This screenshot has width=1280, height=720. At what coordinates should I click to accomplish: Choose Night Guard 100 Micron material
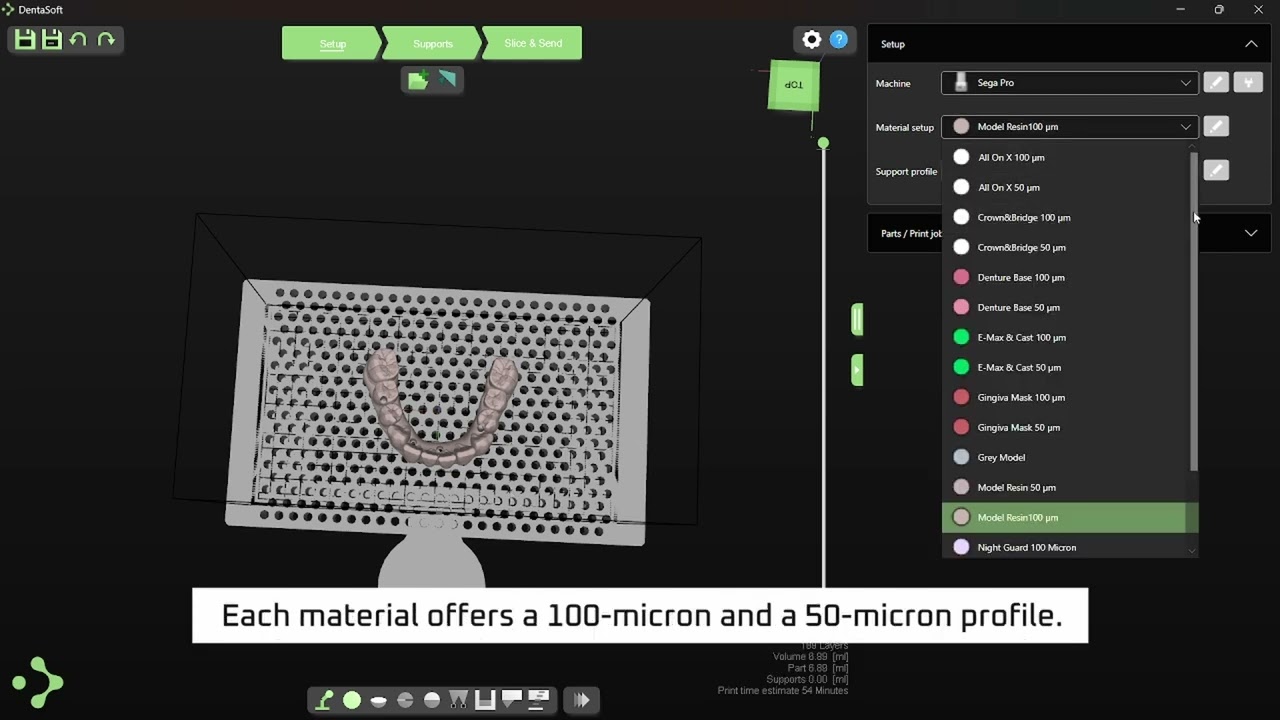tap(1064, 547)
